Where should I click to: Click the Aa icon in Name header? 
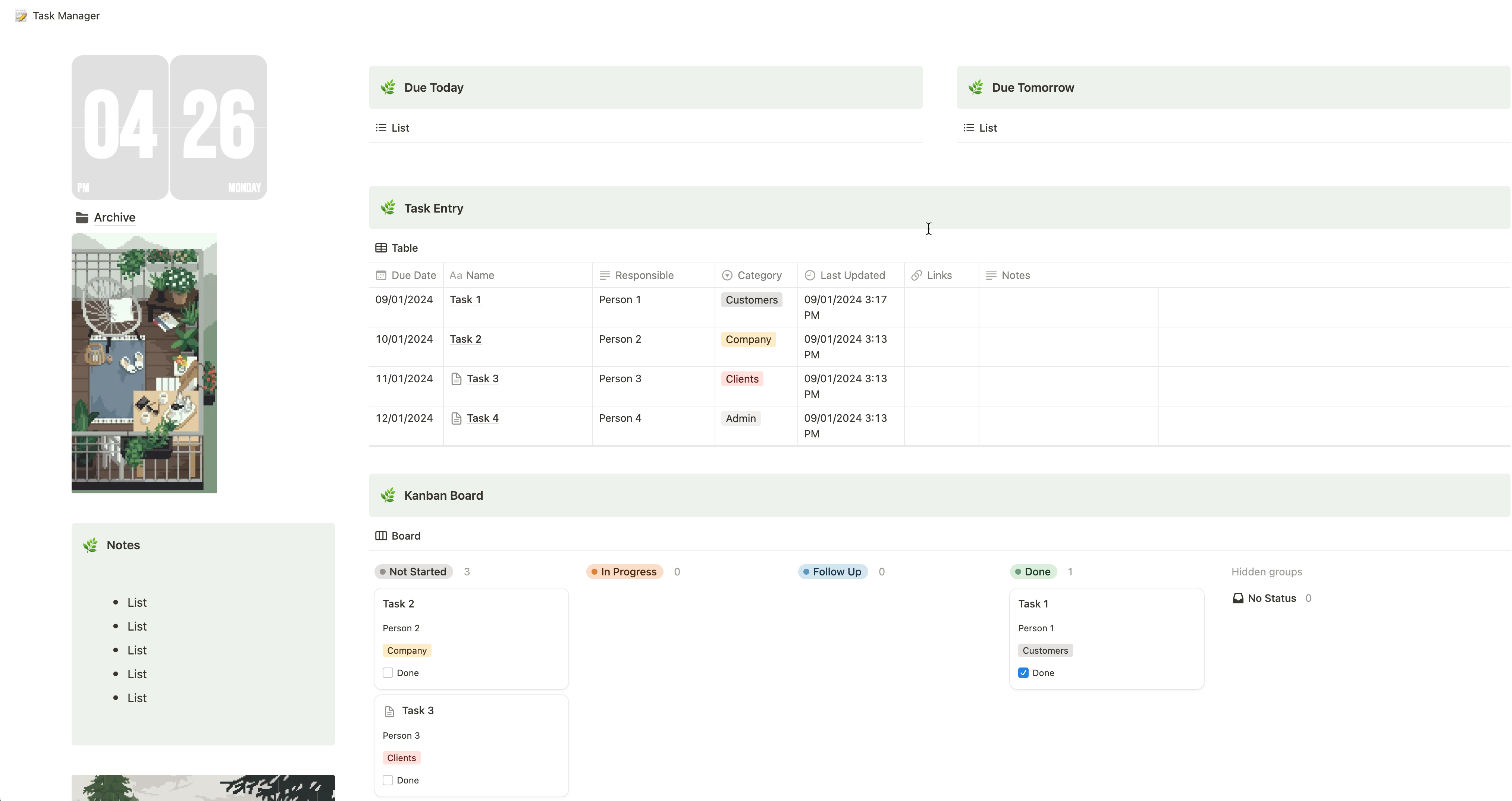(455, 275)
